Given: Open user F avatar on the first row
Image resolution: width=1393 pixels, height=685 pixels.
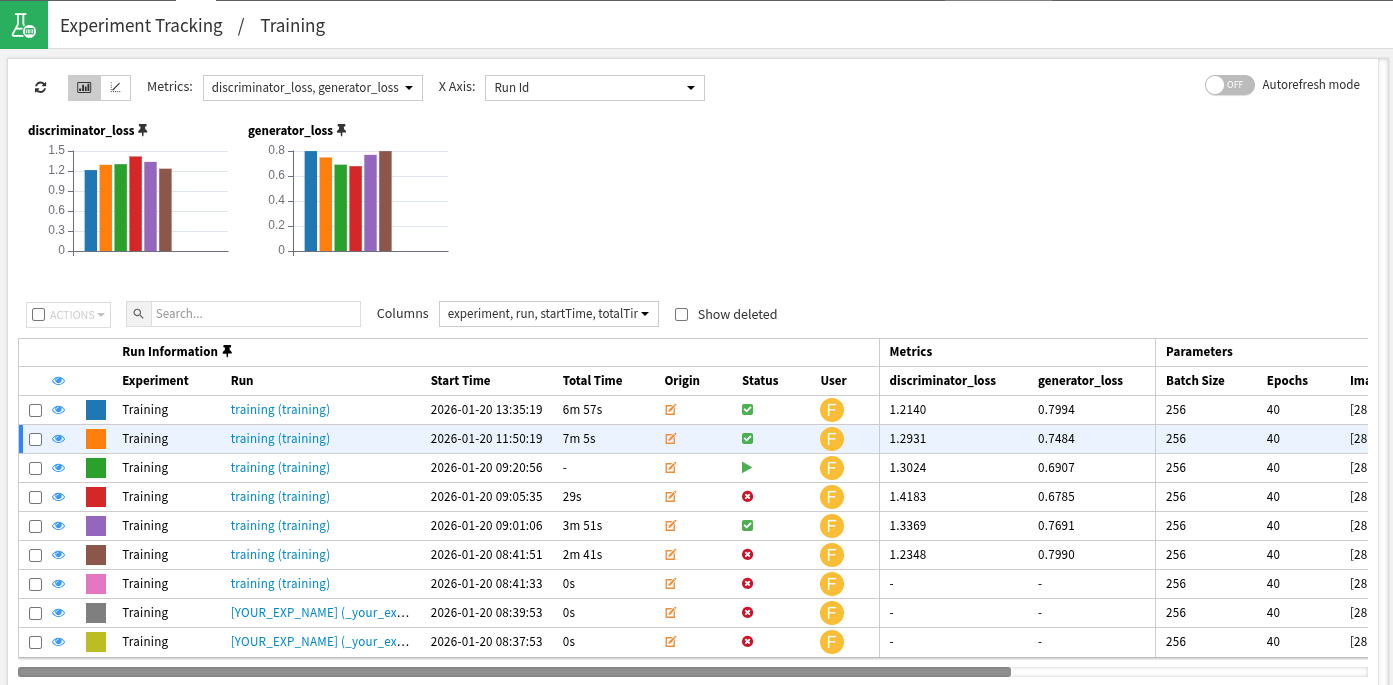Looking at the screenshot, I should [832, 409].
